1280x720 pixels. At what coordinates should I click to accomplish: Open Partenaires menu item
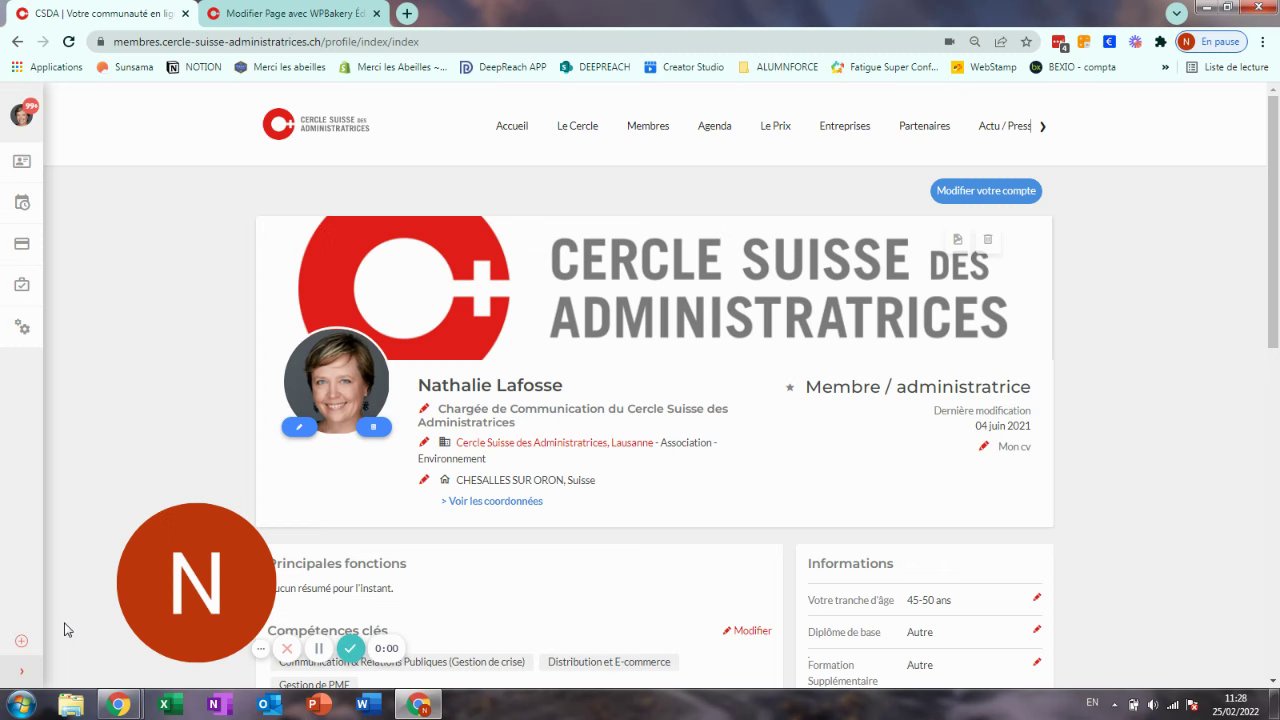(924, 126)
